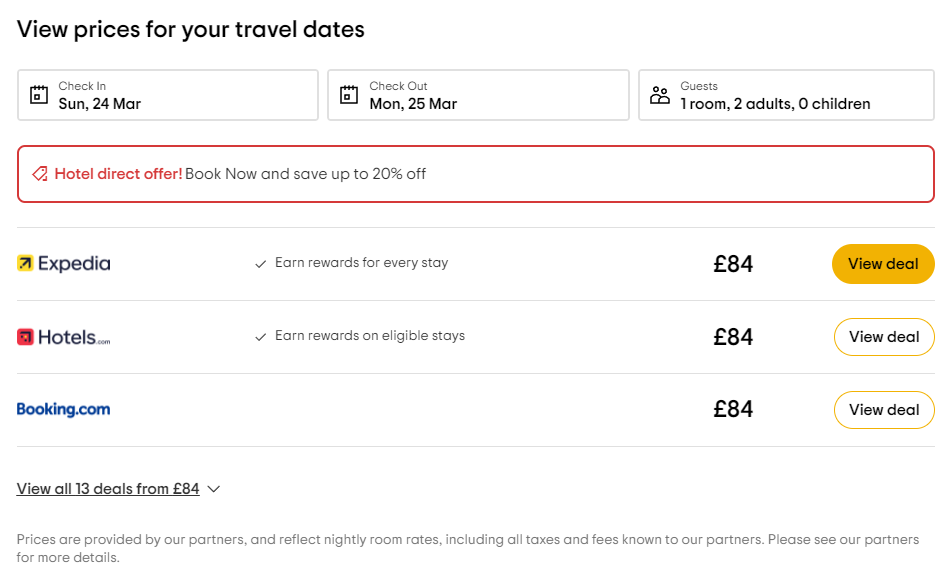Open the Check Out date picker
This screenshot has width=947, height=577.
click(x=478, y=95)
